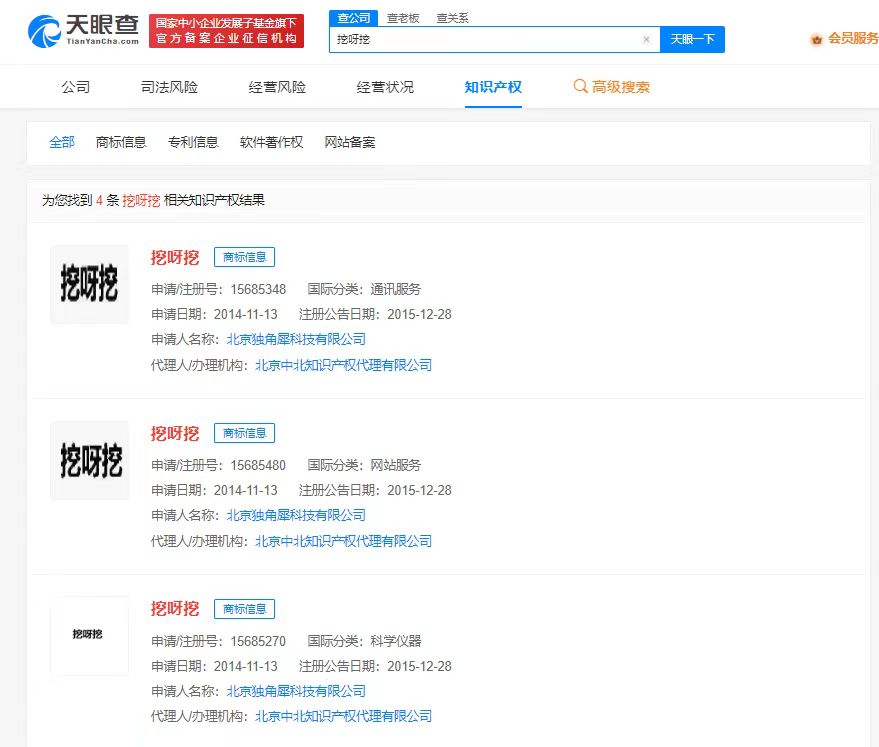Open applicant 北京独角犀科技有限公司 in the 网站服务 result
Screen dimensions: 879x747
[x=296, y=515]
